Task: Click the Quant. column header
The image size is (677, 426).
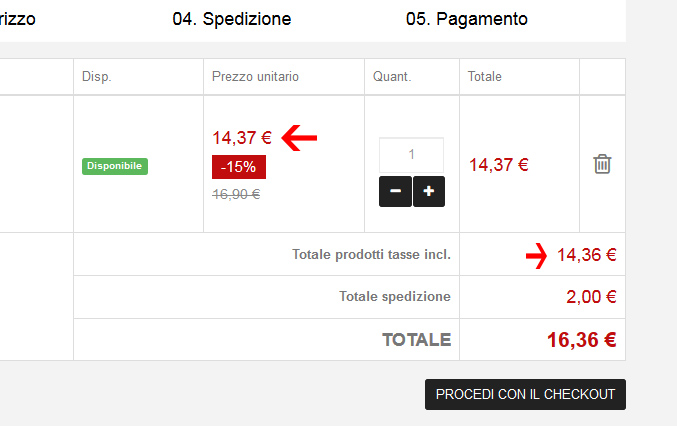Action: [x=392, y=77]
